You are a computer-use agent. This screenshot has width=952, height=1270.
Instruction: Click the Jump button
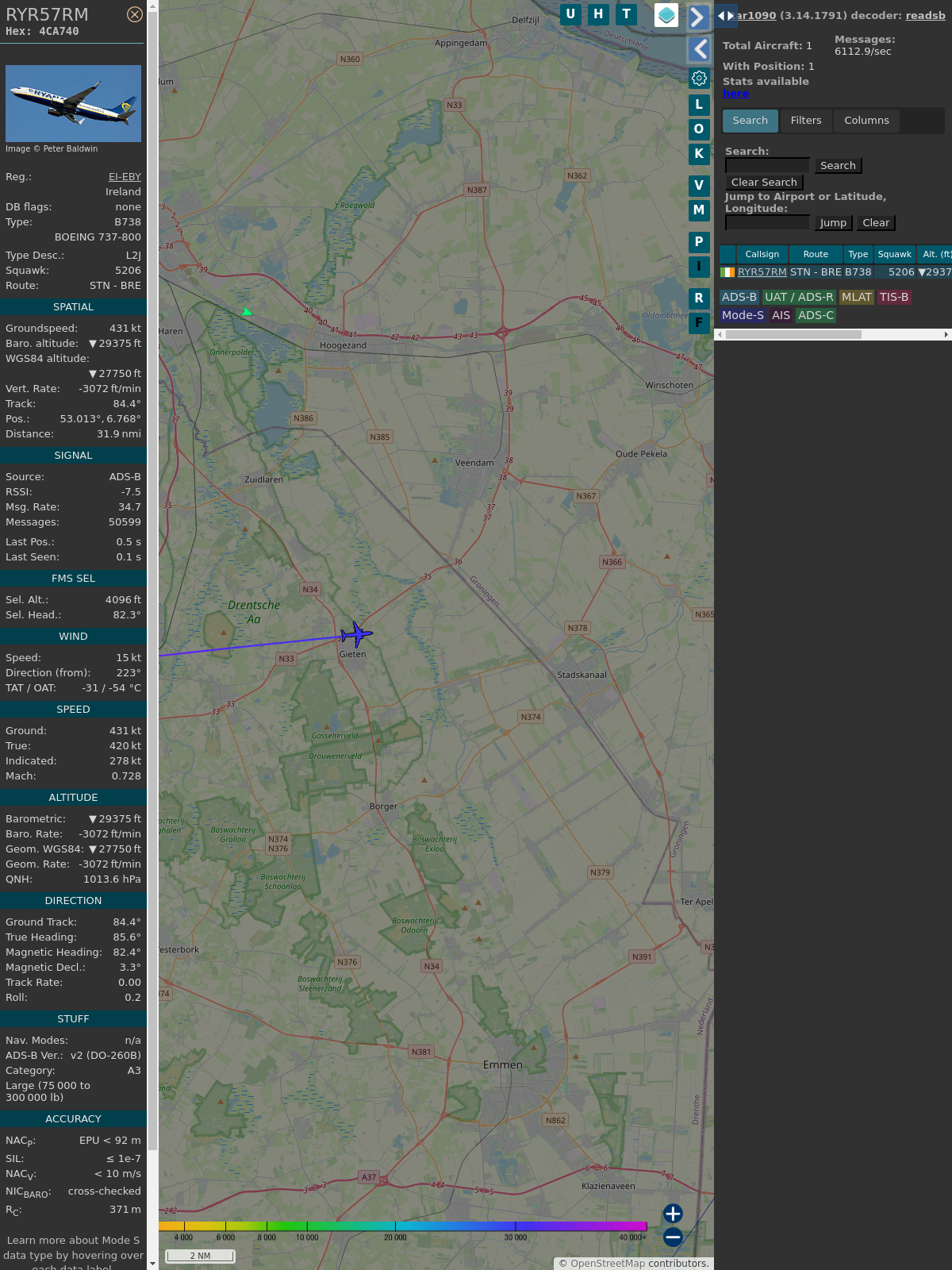[833, 223]
